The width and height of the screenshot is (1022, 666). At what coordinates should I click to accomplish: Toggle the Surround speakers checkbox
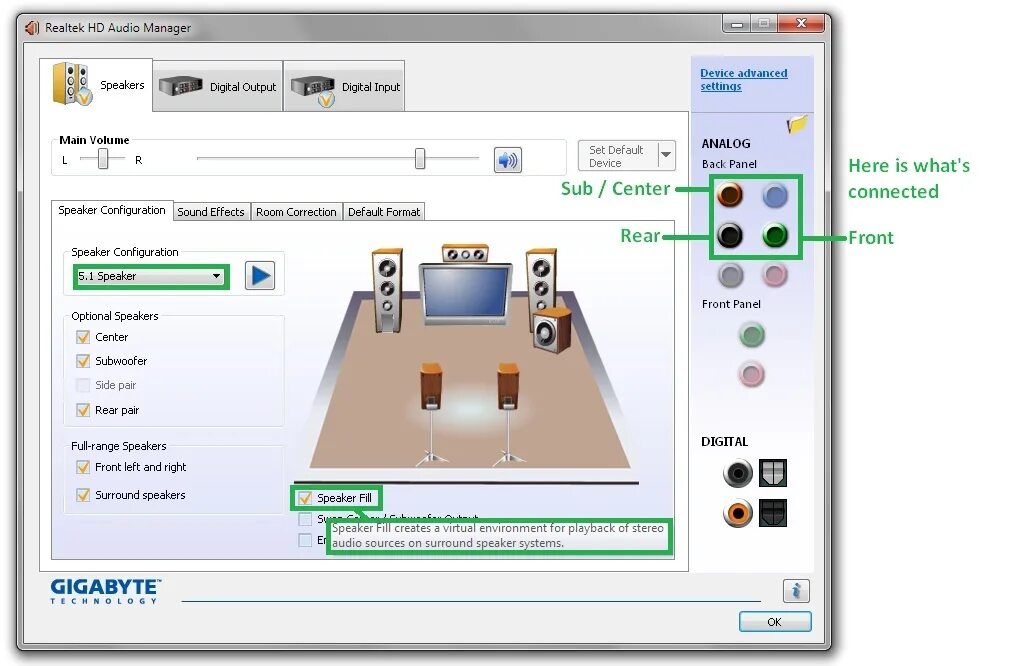83,495
